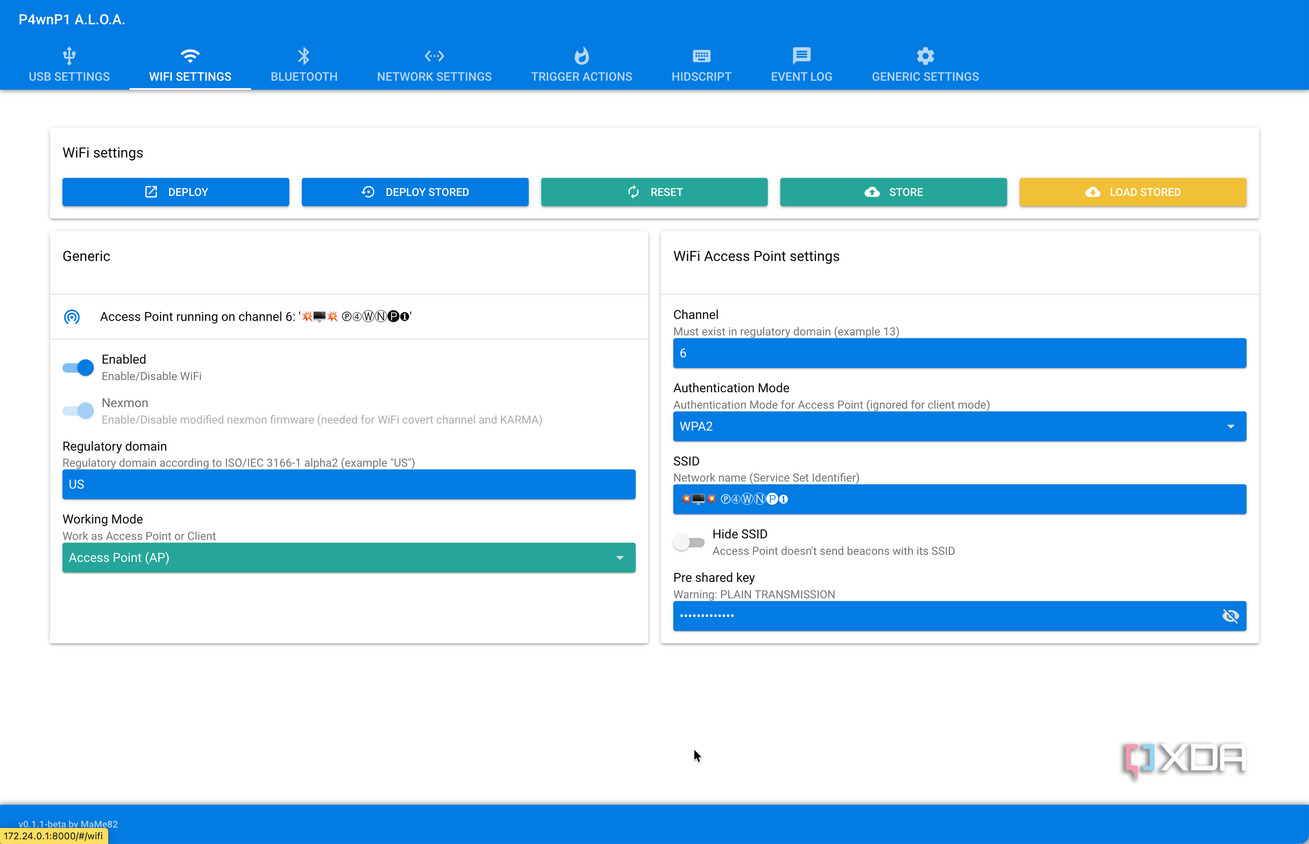Image resolution: width=1309 pixels, height=844 pixels.
Task: Click the refresh arrows icon on Reset
Action: pyautogui.click(x=633, y=192)
